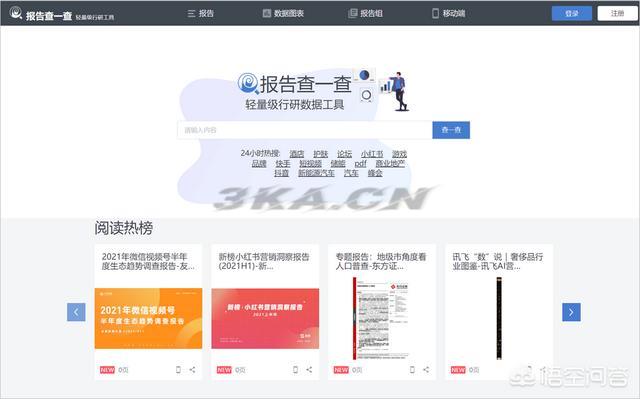
Task: Search hot keyword 新能源汽车
Action: coord(316,173)
